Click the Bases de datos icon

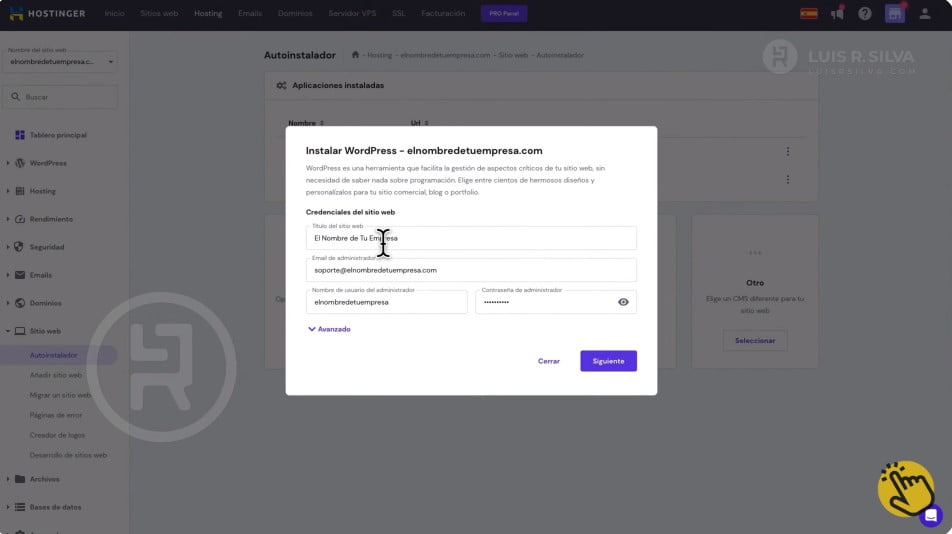pyautogui.click(x=20, y=507)
